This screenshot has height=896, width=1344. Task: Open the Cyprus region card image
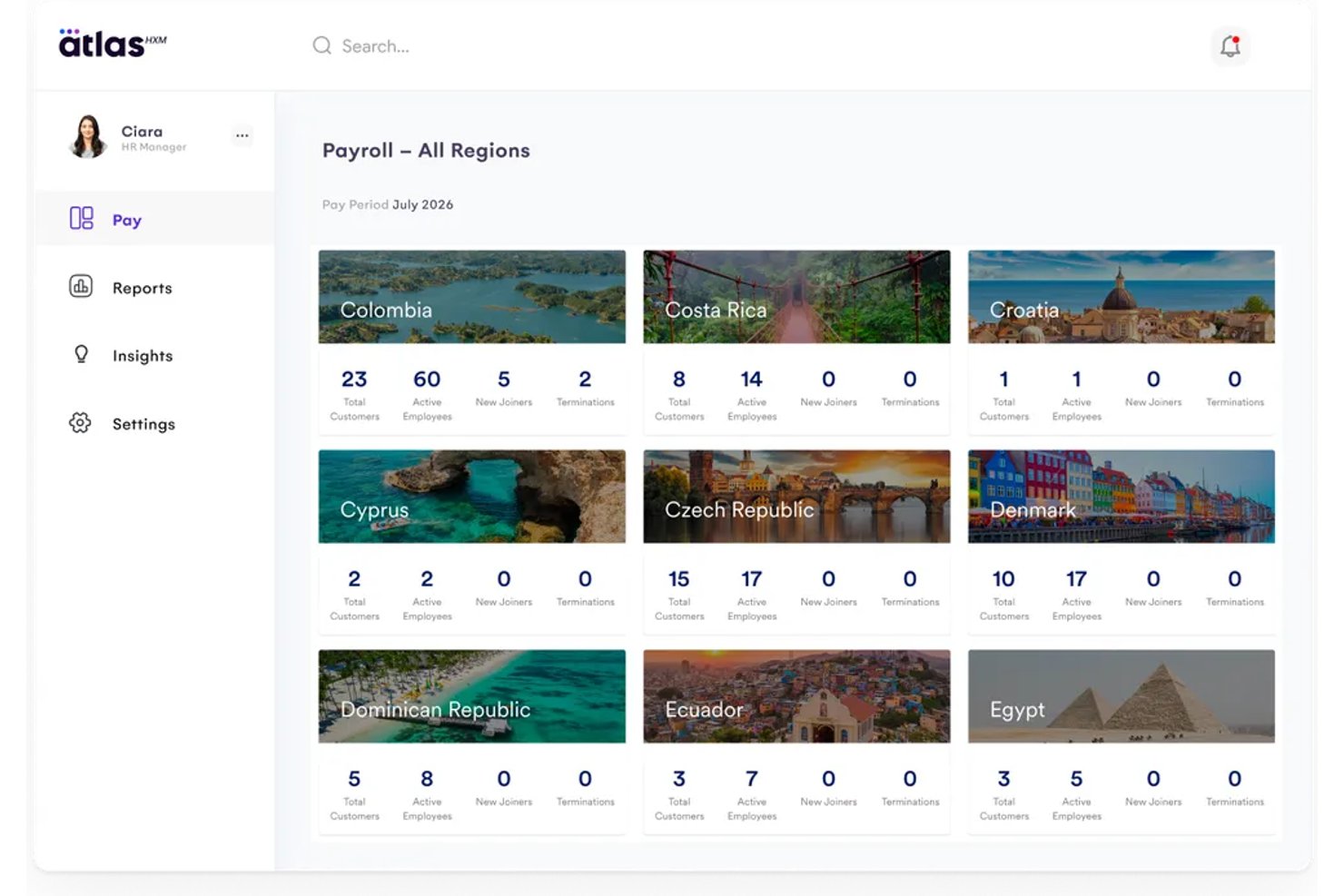click(472, 497)
